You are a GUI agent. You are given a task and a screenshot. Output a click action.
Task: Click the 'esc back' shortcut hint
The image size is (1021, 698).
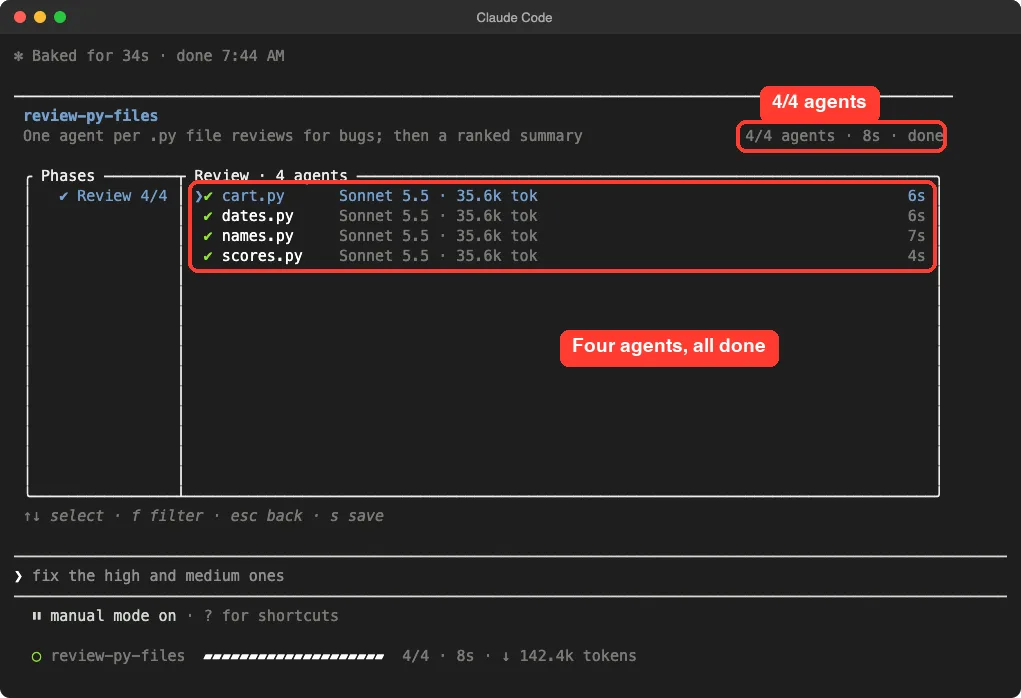pos(266,516)
